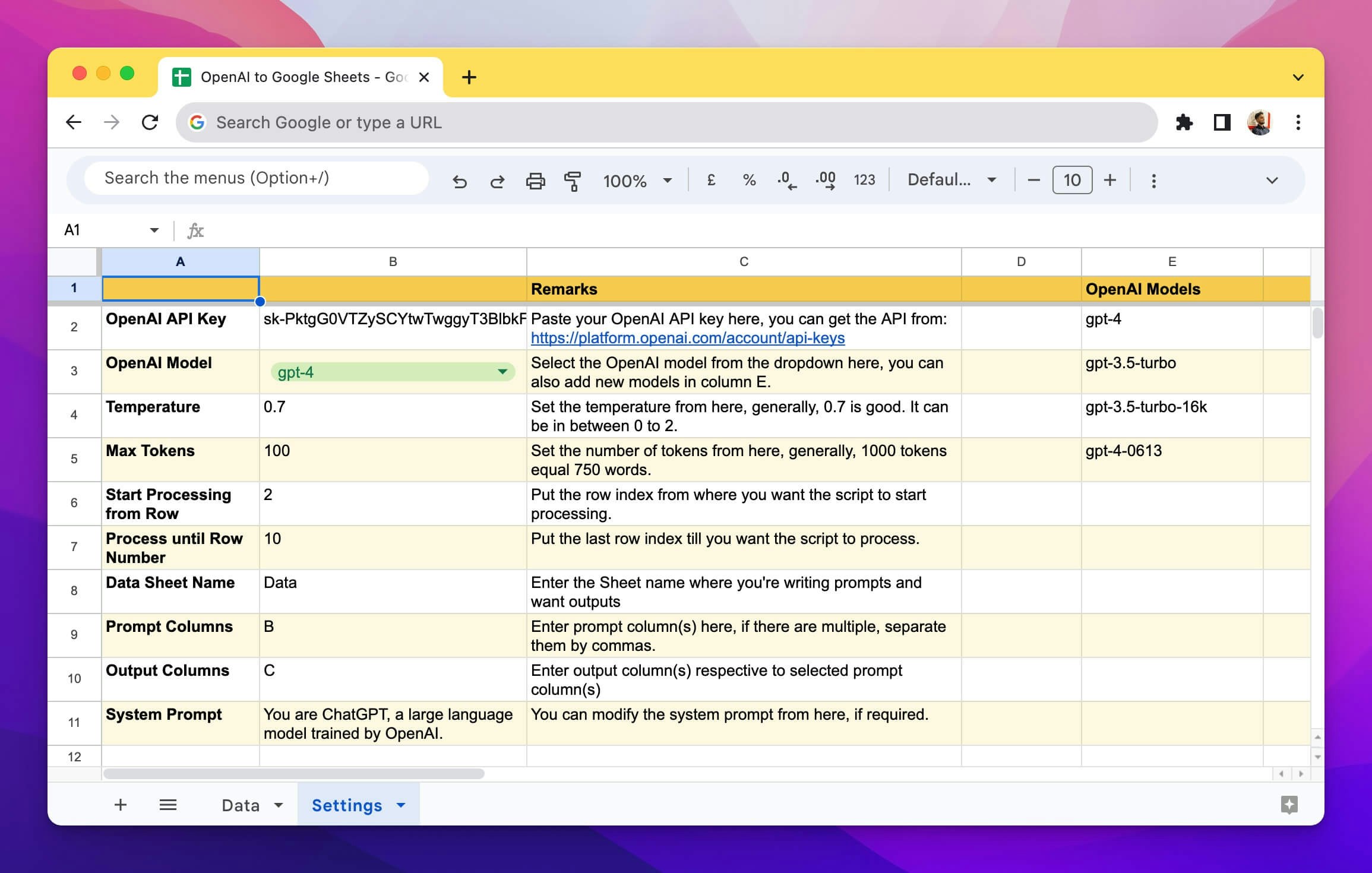The width and height of the screenshot is (1372, 873).
Task: Select column A header
Action: pos(181,262)
